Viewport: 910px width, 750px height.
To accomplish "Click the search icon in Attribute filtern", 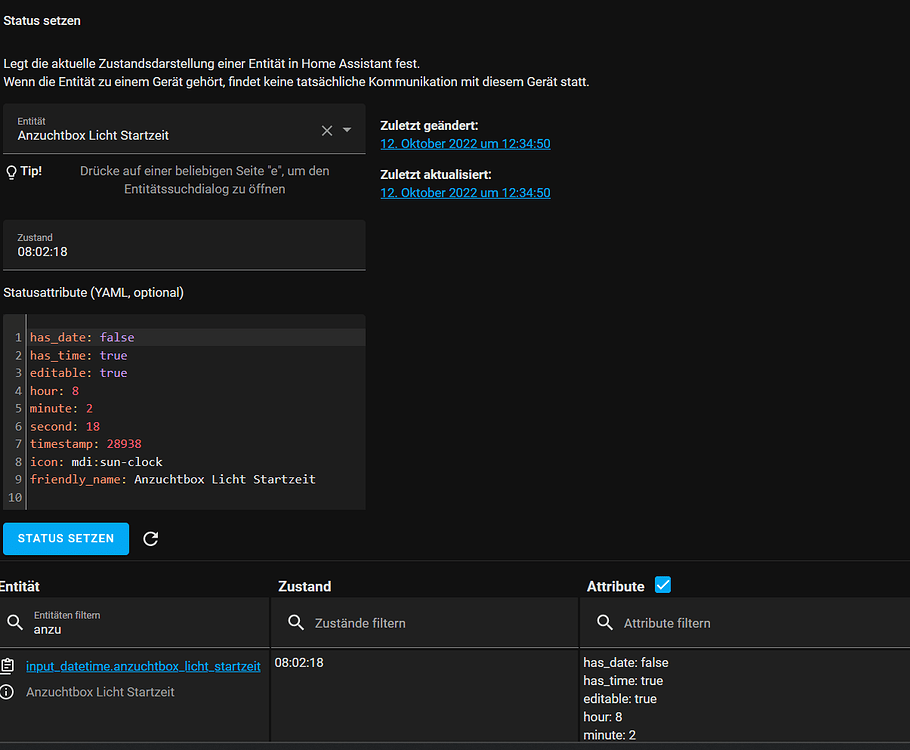I will point(604,623).
